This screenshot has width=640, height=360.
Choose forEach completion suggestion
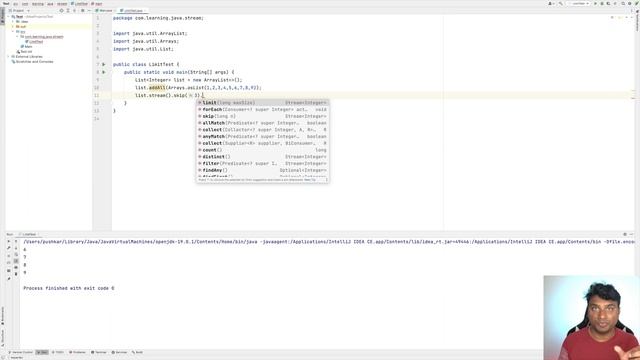262,109
